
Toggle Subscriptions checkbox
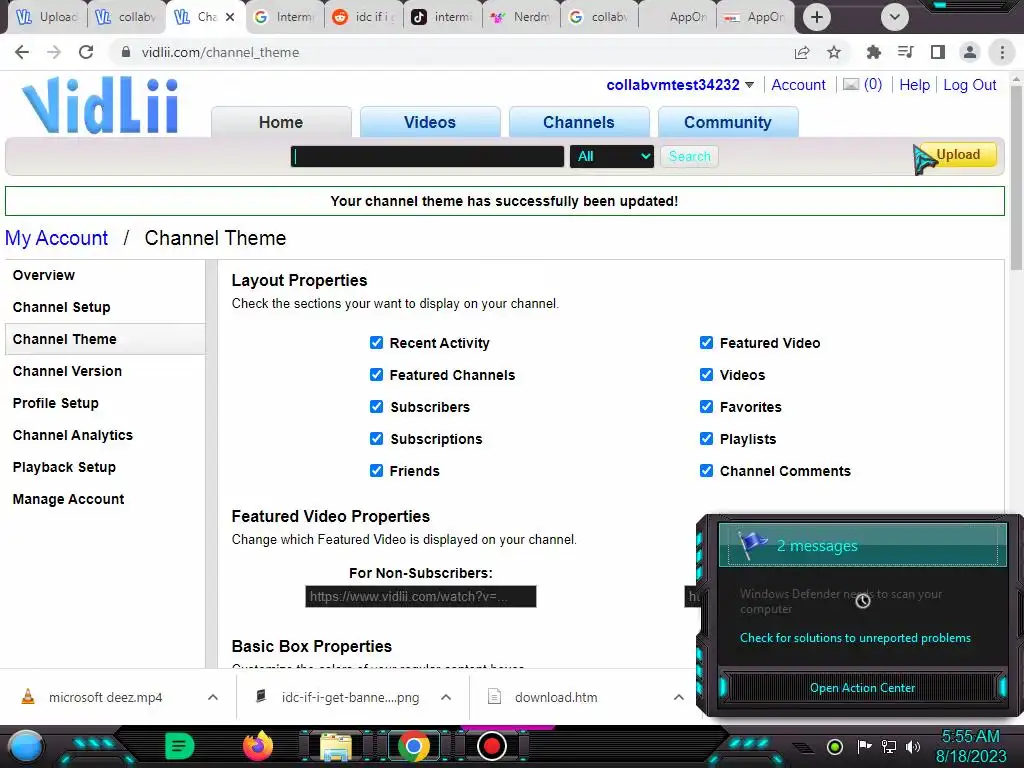[376, 439]
